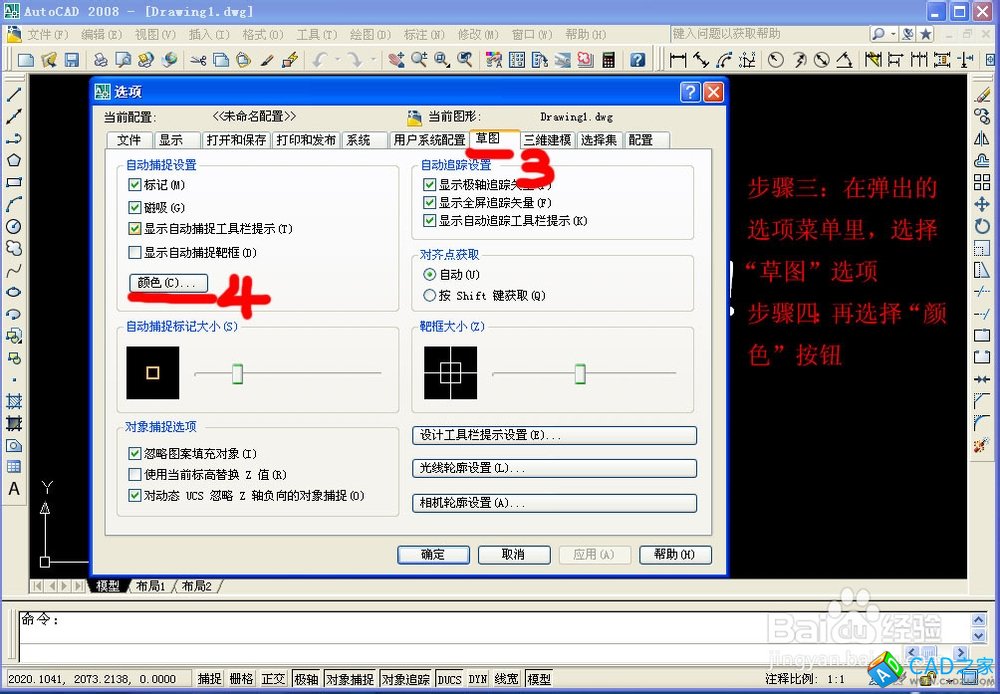Open the help search dropdown arrow
Image resolution: width=1000 pixels, height=694 pixels.
click(x=893, y=34)
